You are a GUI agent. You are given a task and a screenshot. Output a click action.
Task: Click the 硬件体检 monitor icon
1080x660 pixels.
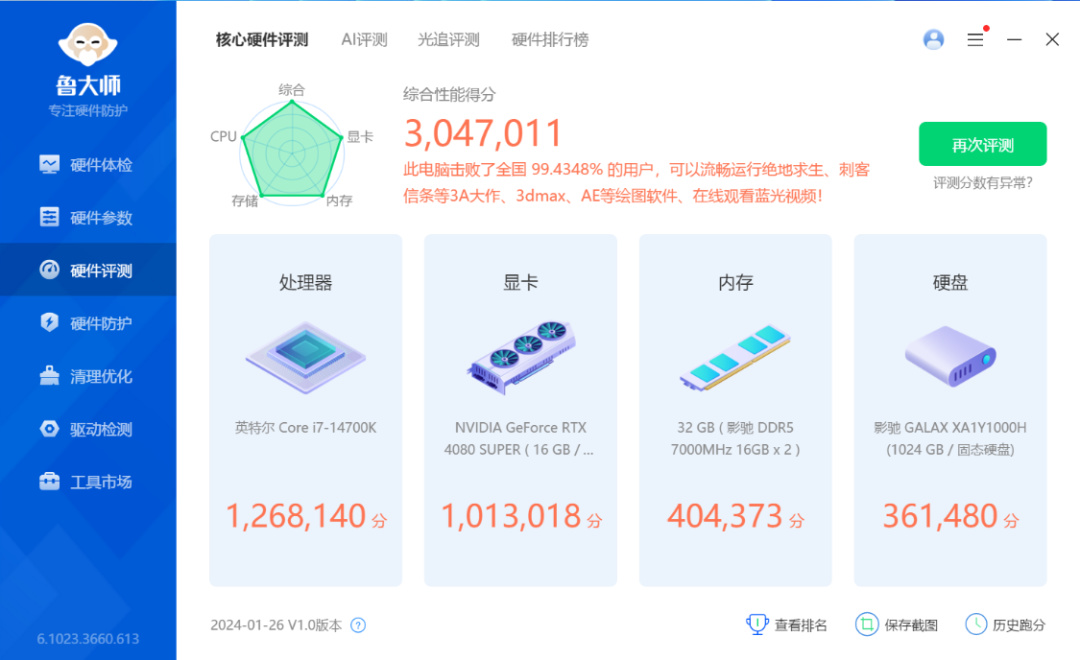pyautogui.click(x=49, y=164)
